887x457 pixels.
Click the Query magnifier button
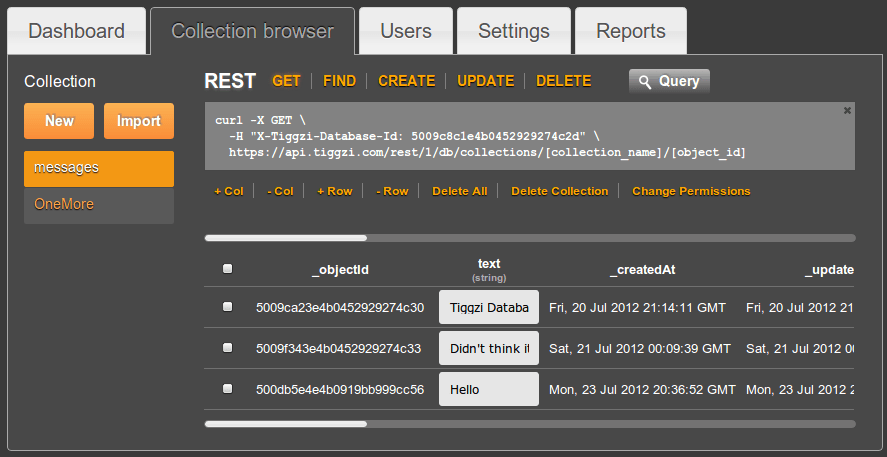[x=669, y=81]
